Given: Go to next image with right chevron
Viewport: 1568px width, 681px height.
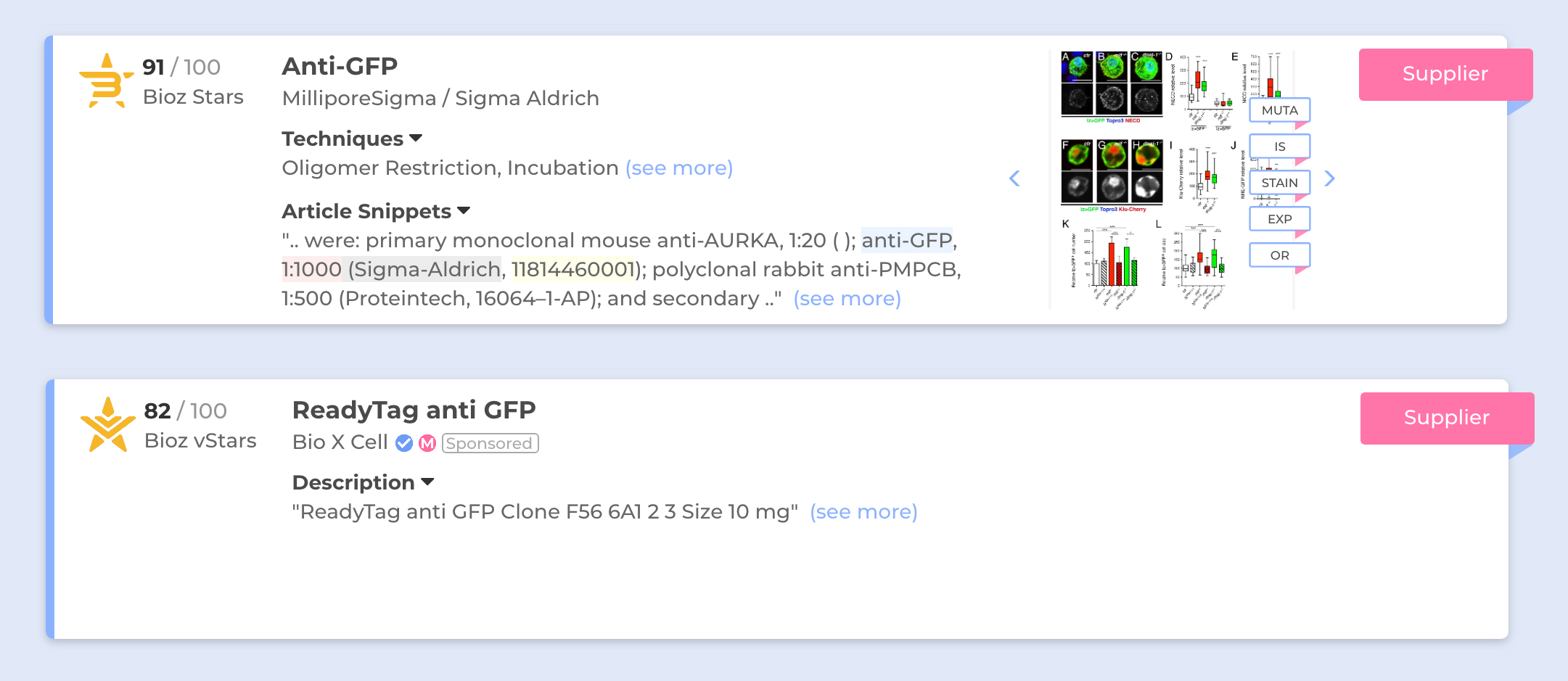Looking at the screenshot, I should click(x=1329, y=178).
